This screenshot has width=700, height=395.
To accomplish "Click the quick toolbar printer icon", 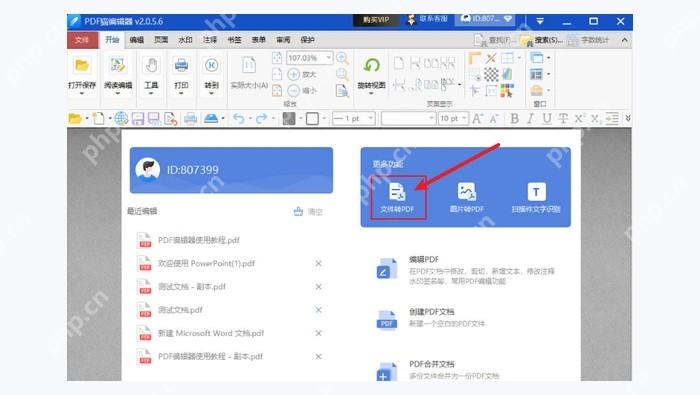I will [191, 118].
